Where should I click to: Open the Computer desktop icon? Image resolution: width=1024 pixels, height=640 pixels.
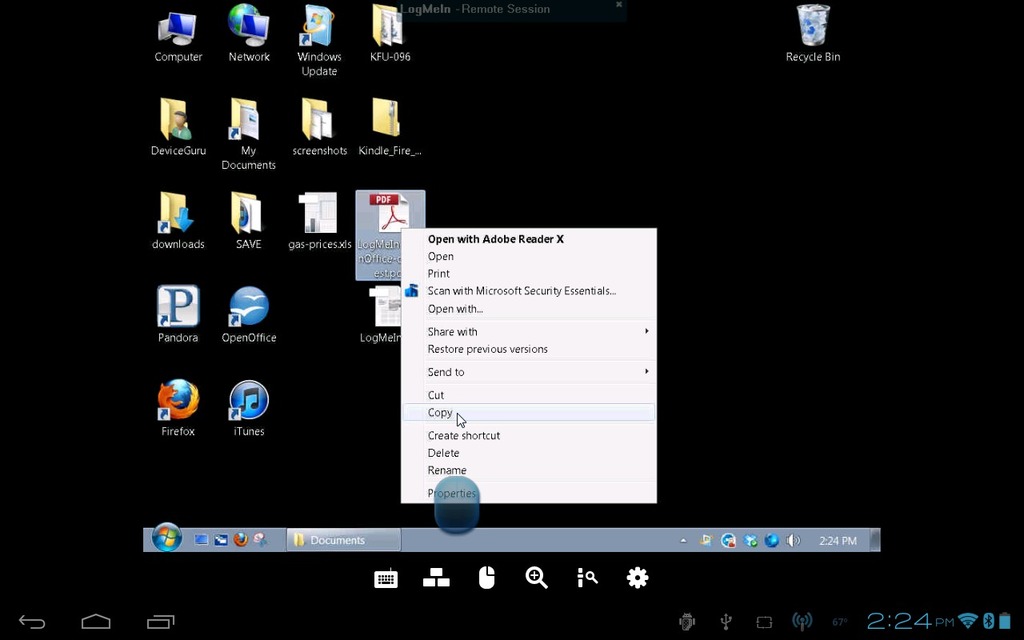[178, 34]
